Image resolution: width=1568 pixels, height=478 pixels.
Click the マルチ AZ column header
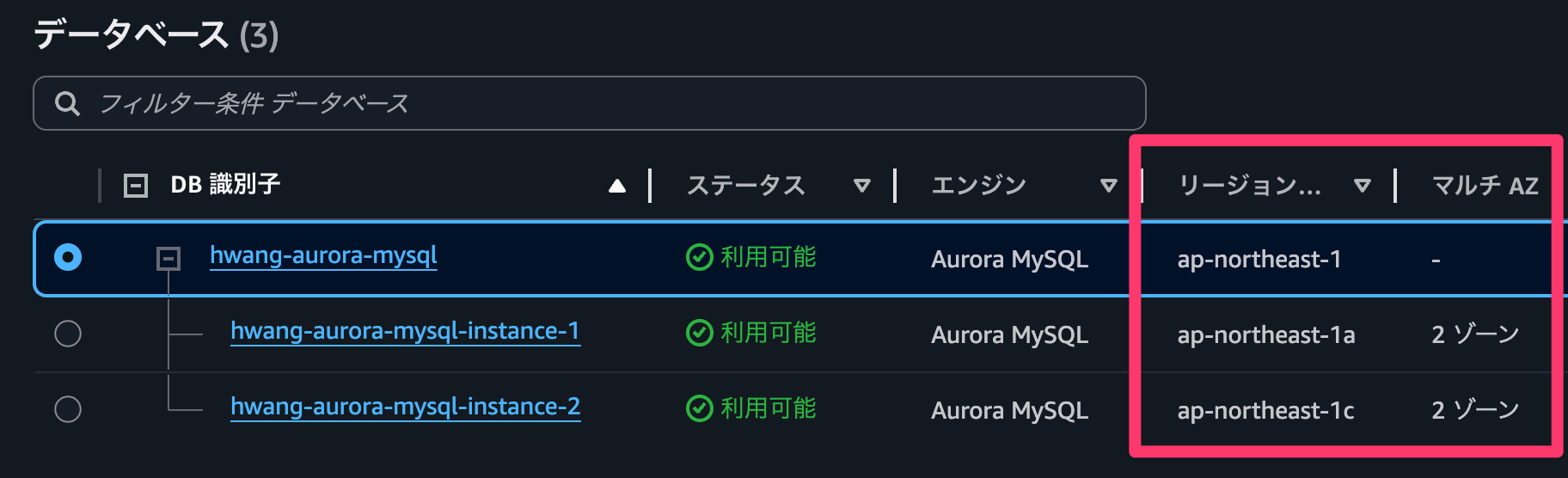tap(1485, 186)
